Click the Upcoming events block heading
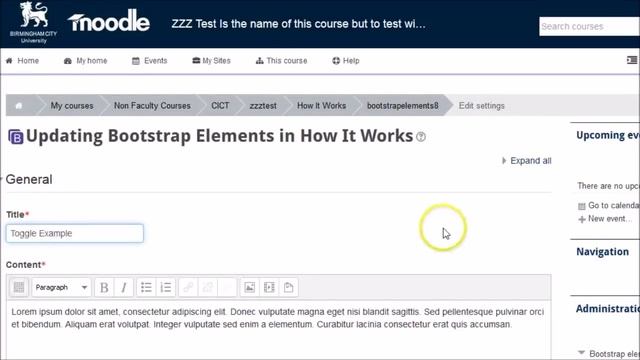 608,135
